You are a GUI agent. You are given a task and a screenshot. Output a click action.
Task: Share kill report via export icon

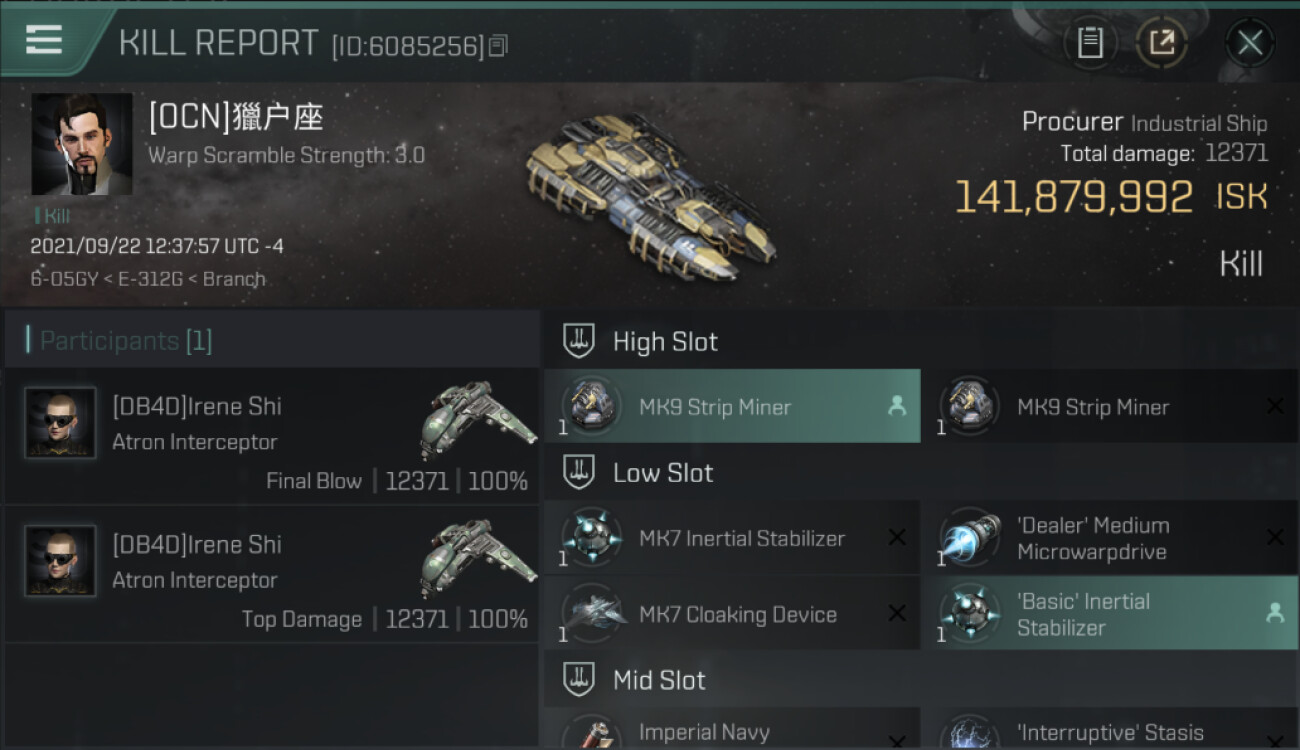(1162, 43)
